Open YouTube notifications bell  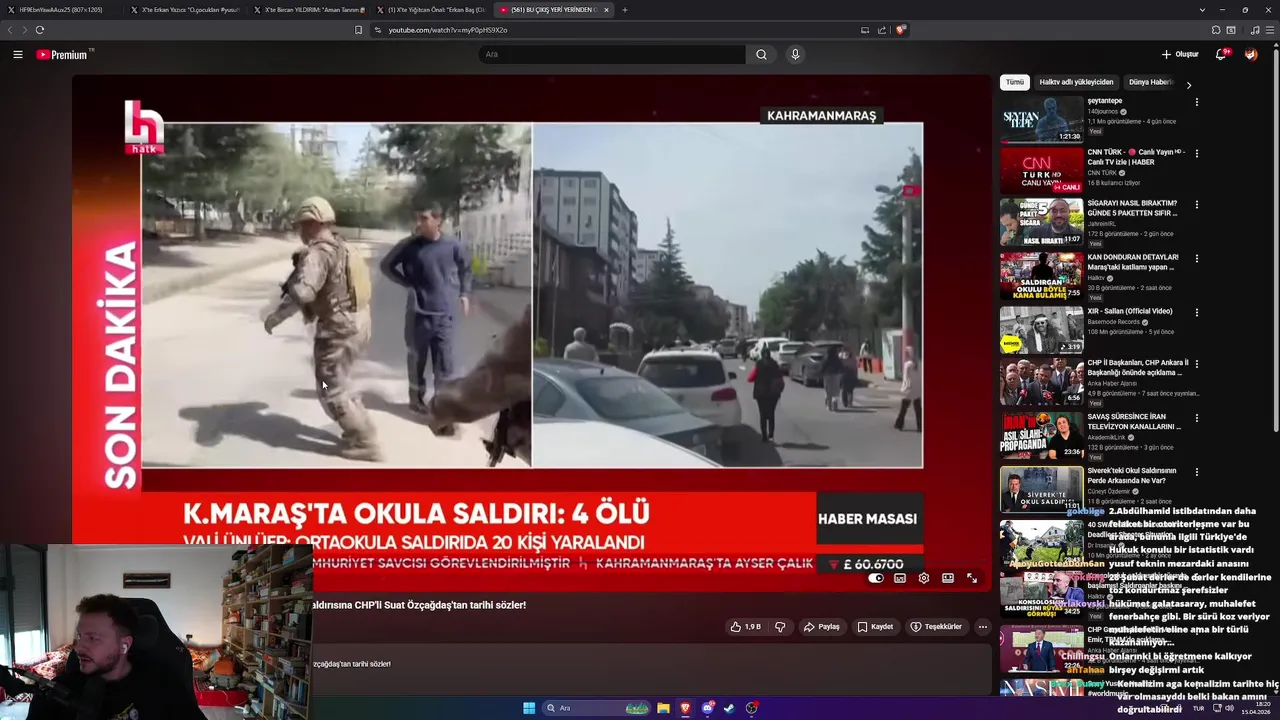click(x=1221, y=54)
